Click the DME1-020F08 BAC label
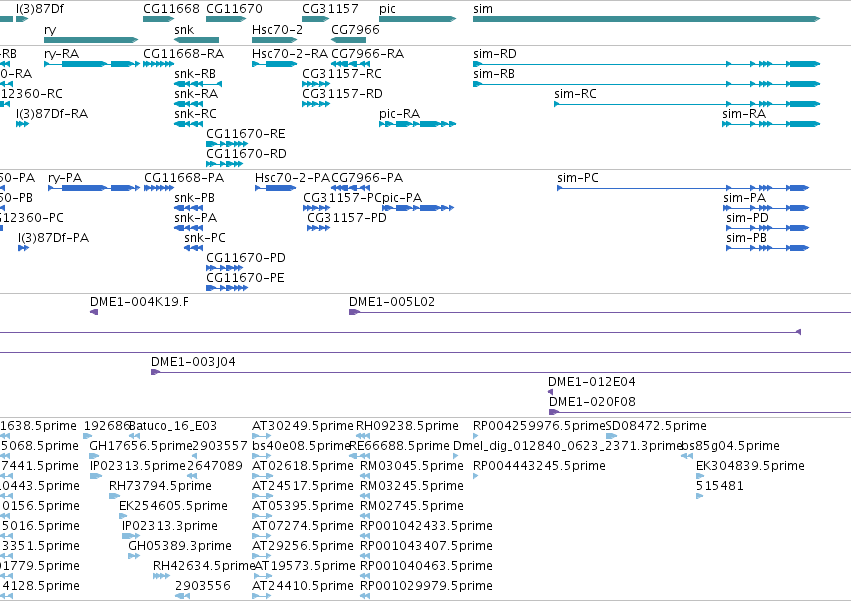Image resolution: width=851 pixels, height=601 pixels. [x=592, y=402]
